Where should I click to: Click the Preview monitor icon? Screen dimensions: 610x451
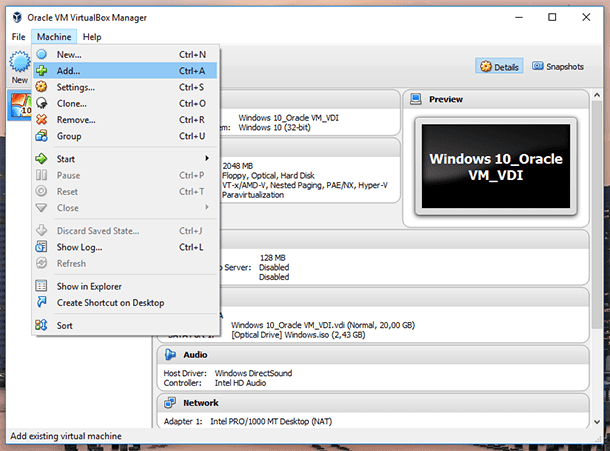(x=416, y=99)
